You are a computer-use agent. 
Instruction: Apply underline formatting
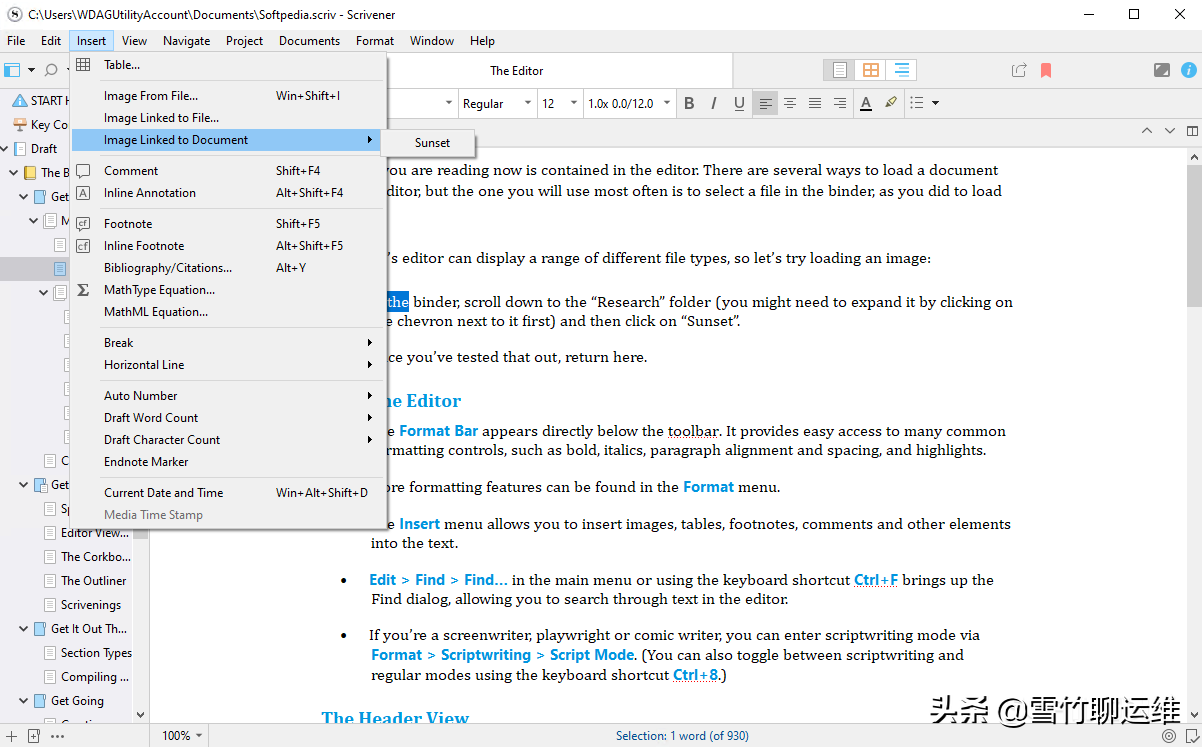pos(739,103)
